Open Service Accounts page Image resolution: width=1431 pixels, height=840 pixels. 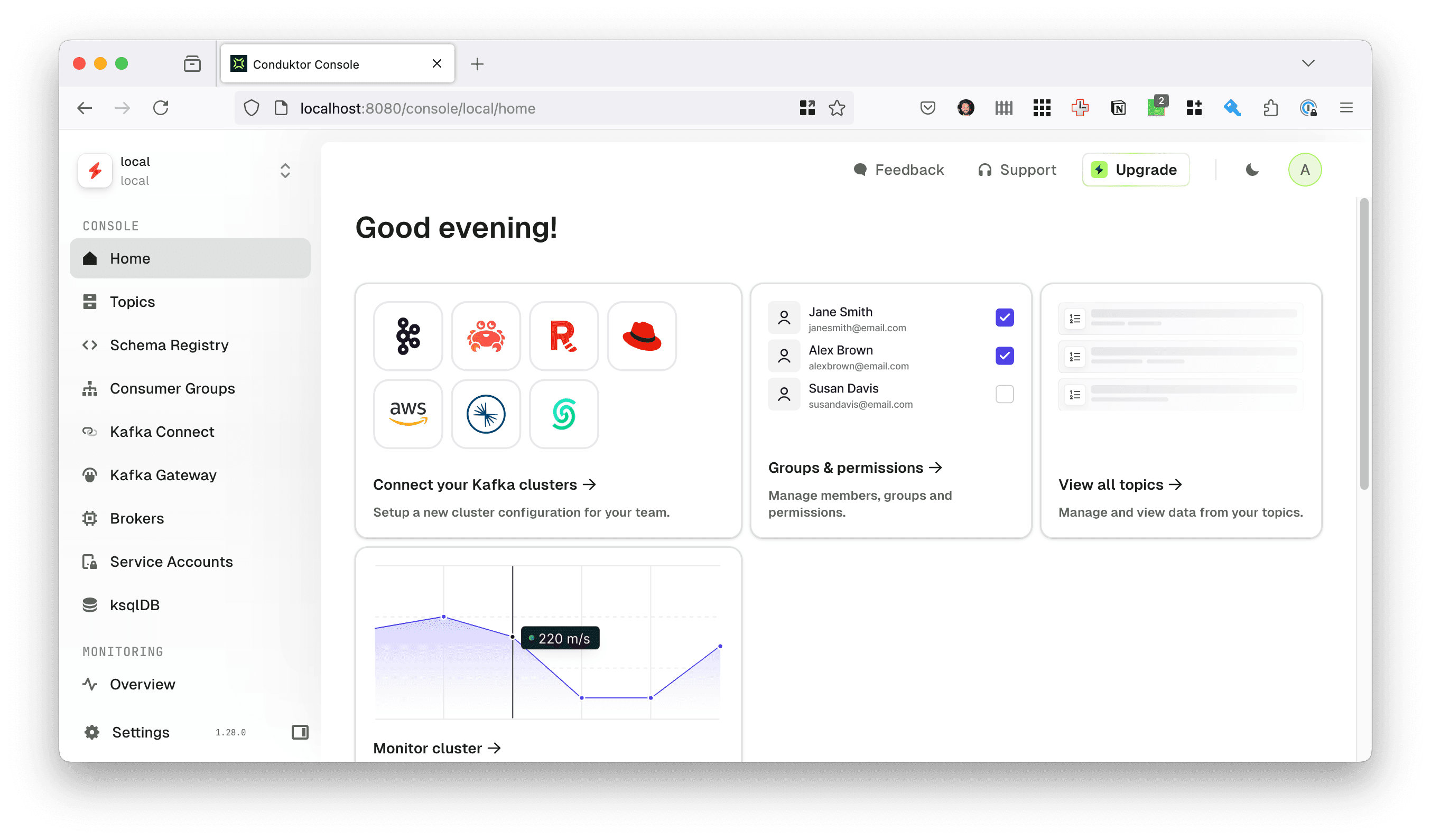190,562
